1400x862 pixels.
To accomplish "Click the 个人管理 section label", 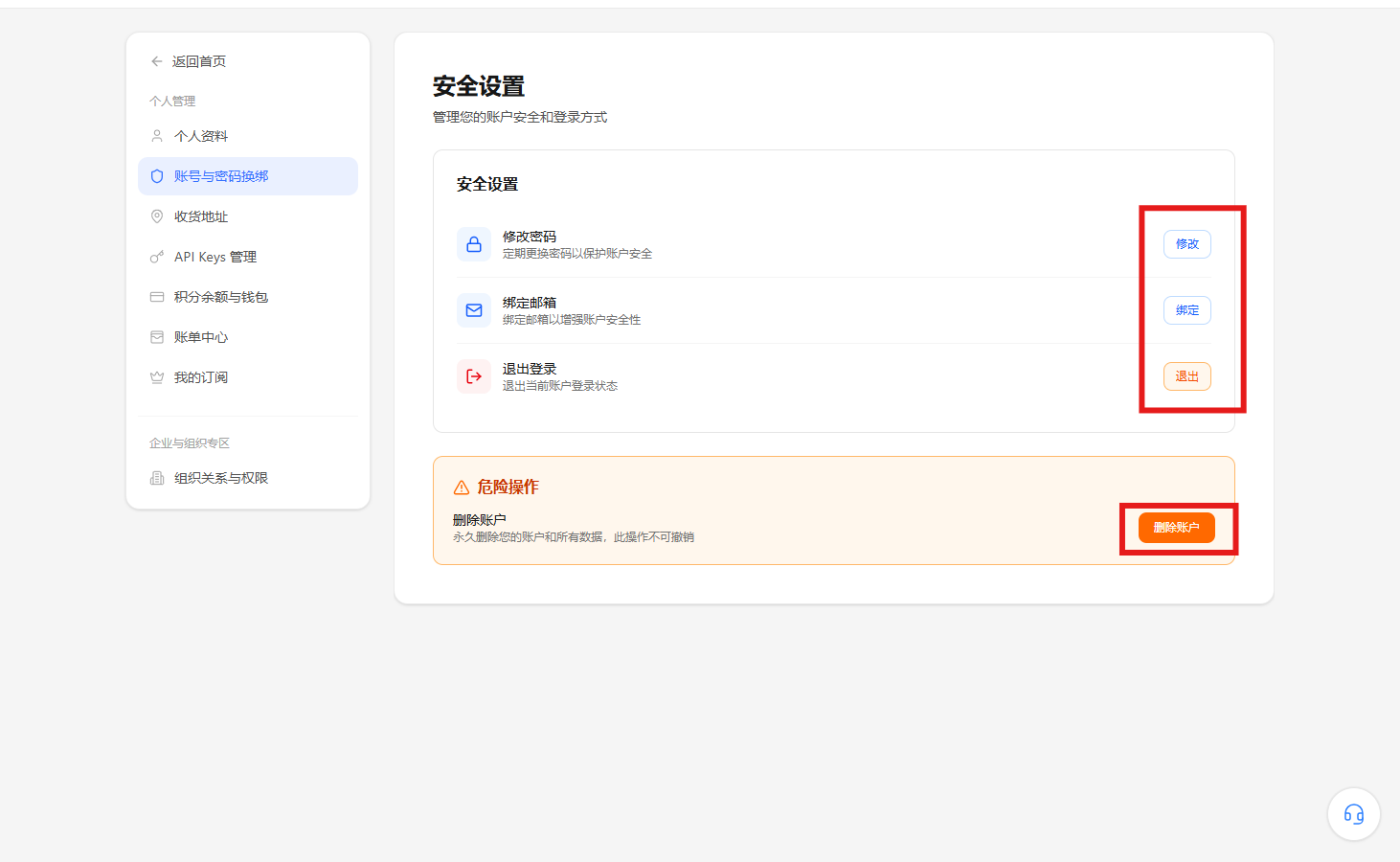I will (172, 102).
